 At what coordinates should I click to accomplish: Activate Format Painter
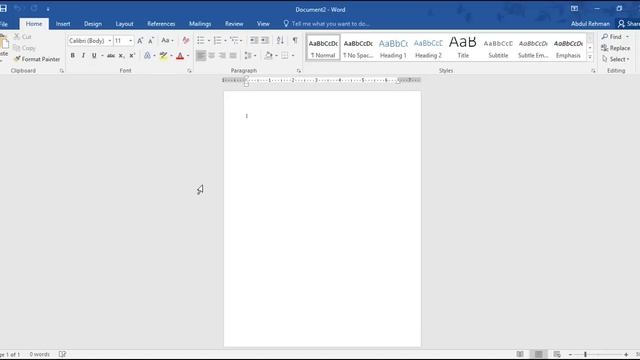point(37,59)
